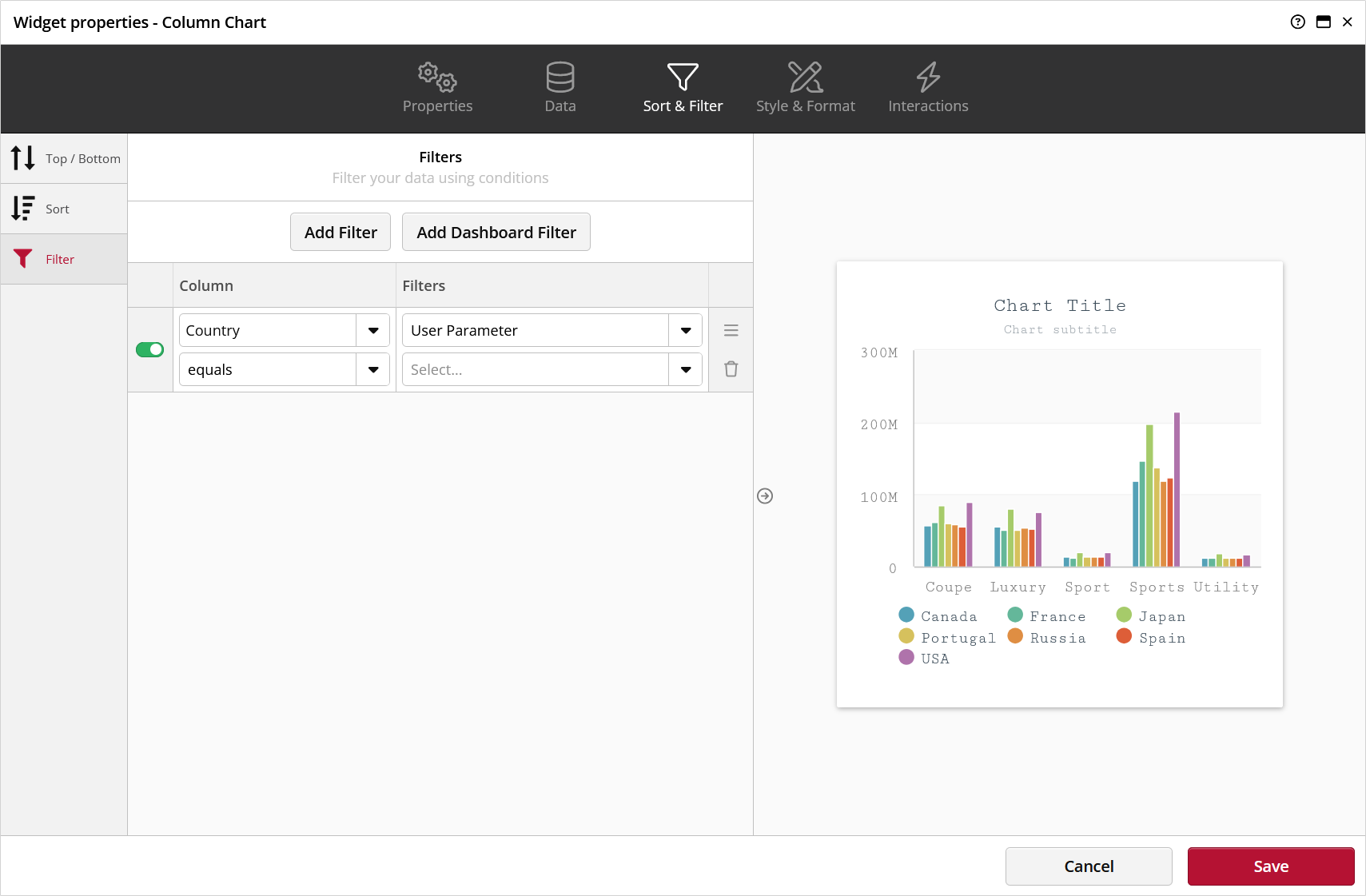
Task: Click the Luxury axis label
Action: click(x=1018, y=587)
